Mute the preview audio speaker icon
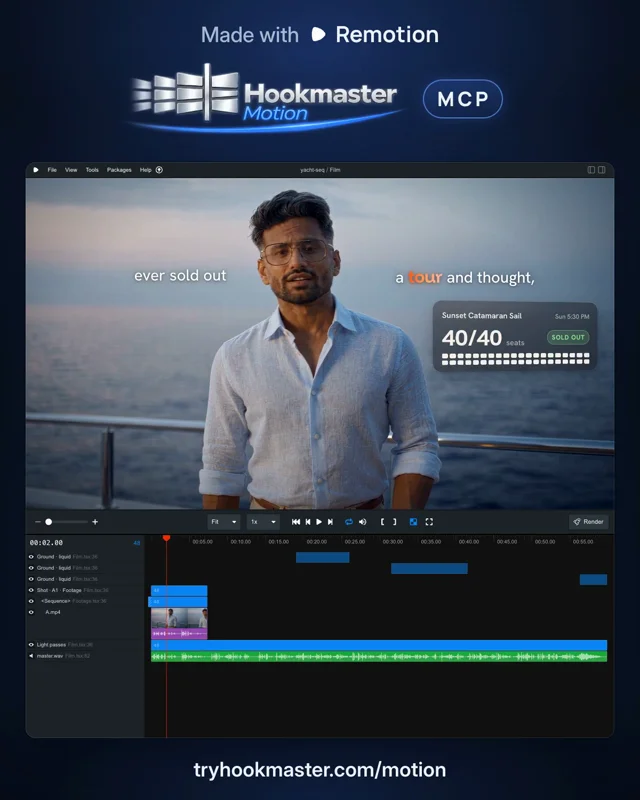 (x=363, y=522)
